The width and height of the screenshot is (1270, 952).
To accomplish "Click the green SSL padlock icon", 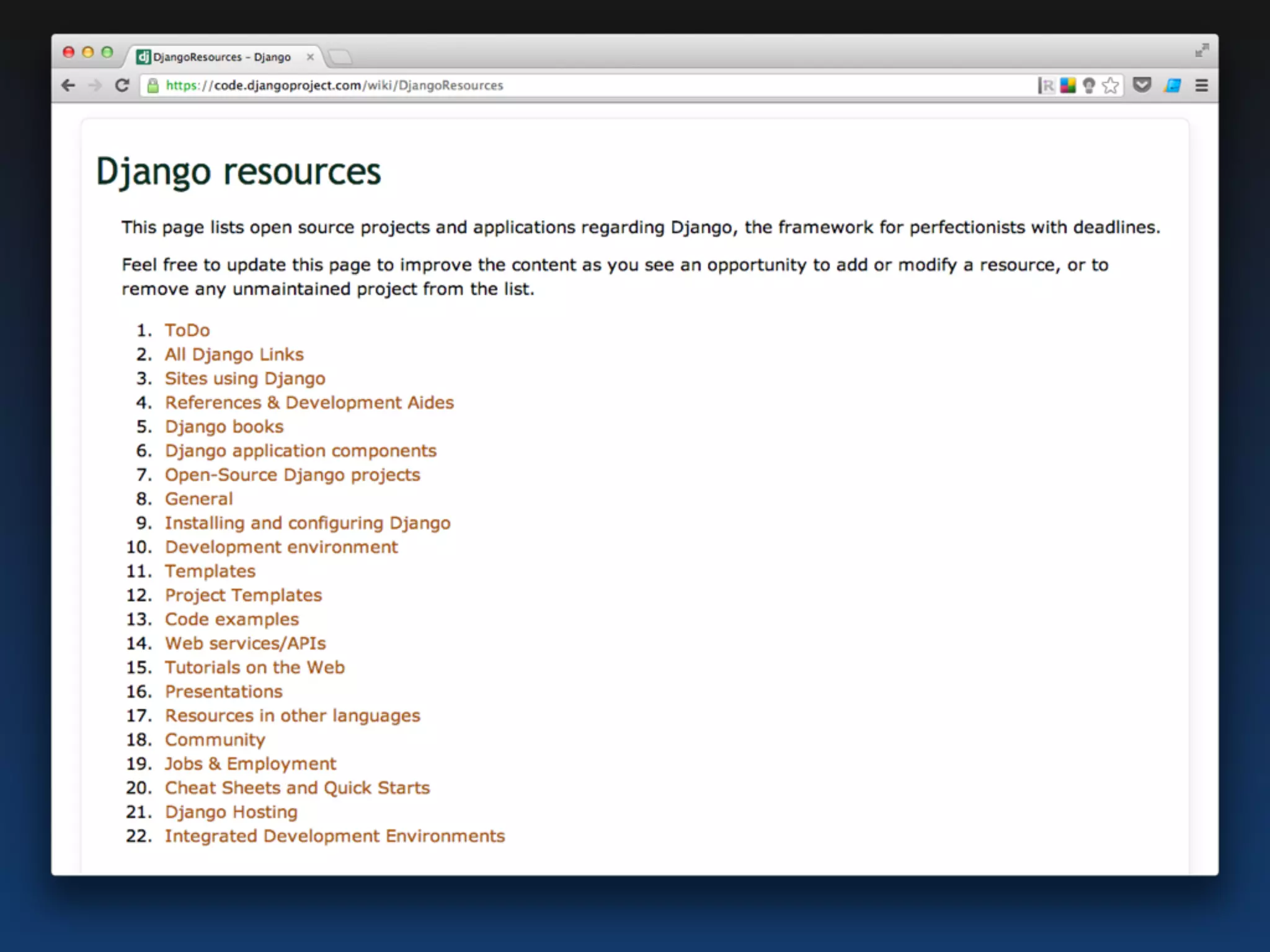I will (153, 86).
